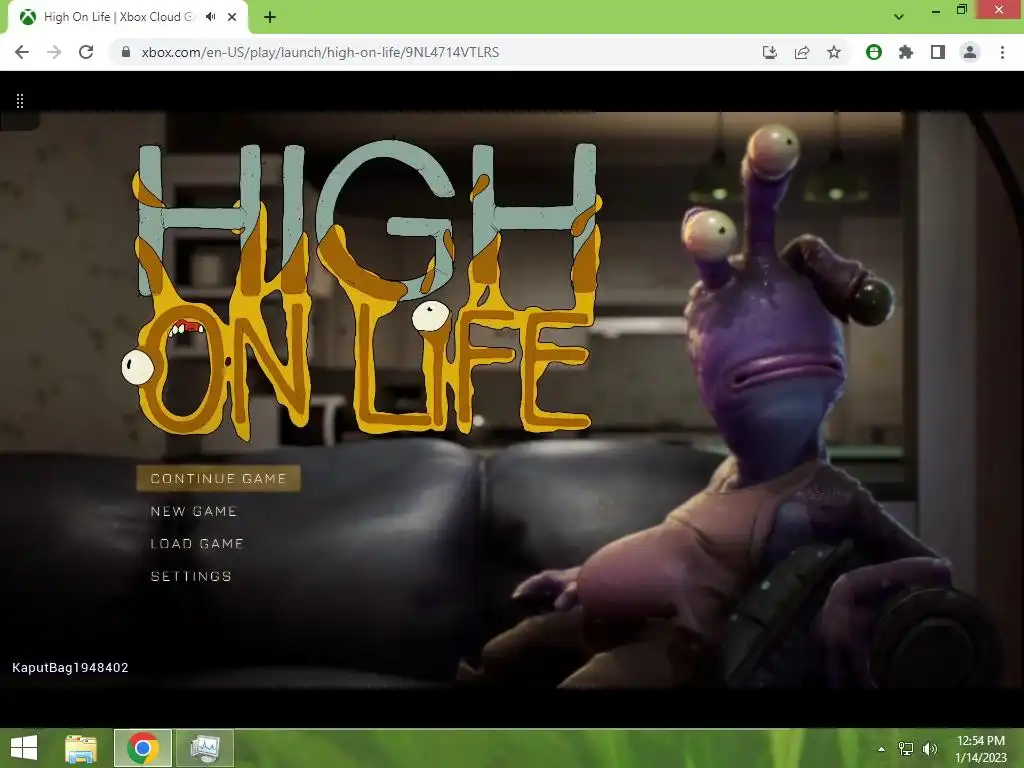The height and width of the screenshot is (768, 1024).
Task: Click the gamertag KaputBag1948402
Action: pyautogui.click(x=70, y=667)
